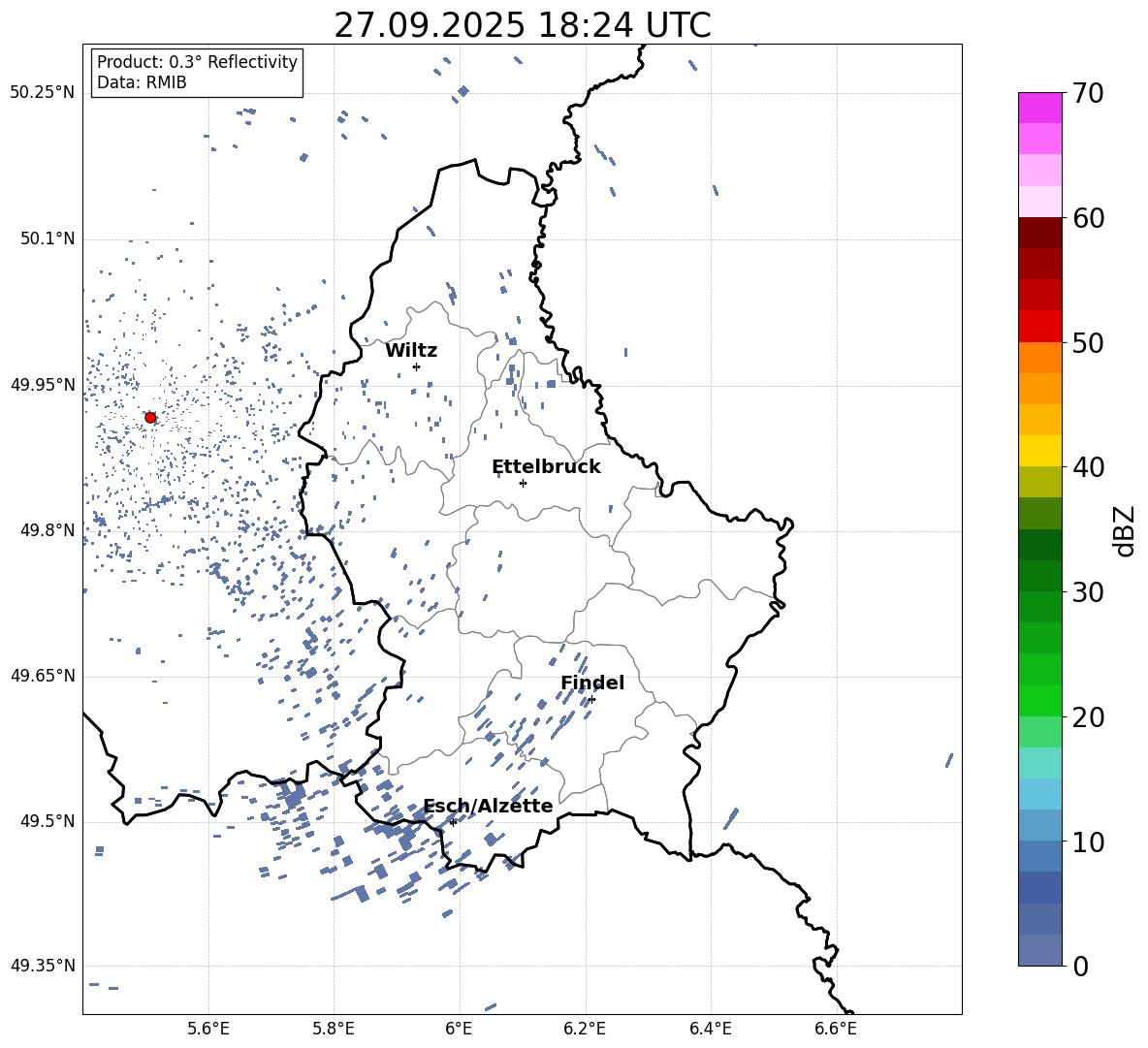Click the dBZ colorbar label
This screenshot has height=1048, width=1148.
point(1124,530)
